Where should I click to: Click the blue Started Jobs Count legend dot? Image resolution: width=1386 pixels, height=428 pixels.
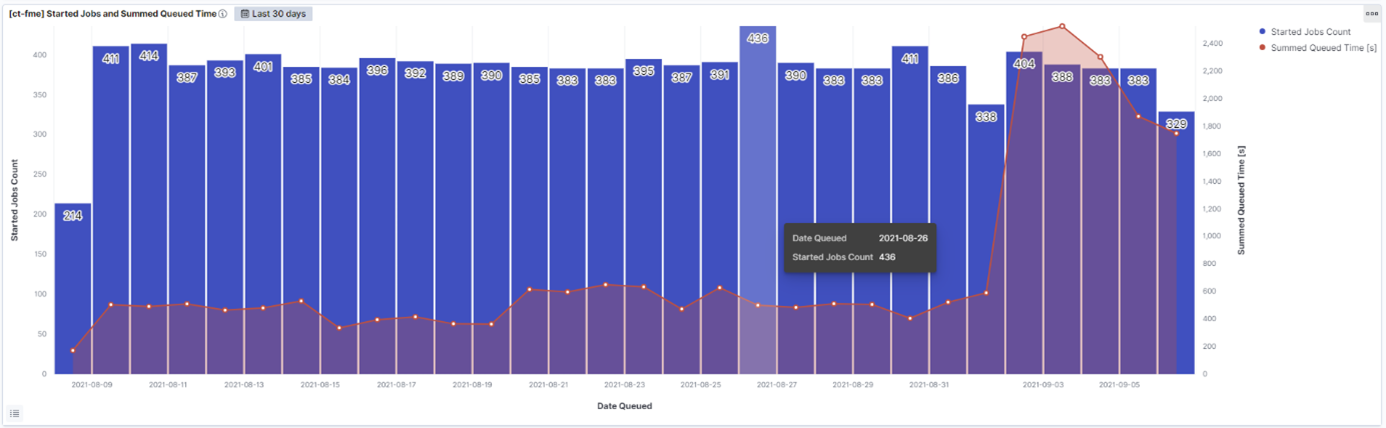[1263, 32]
